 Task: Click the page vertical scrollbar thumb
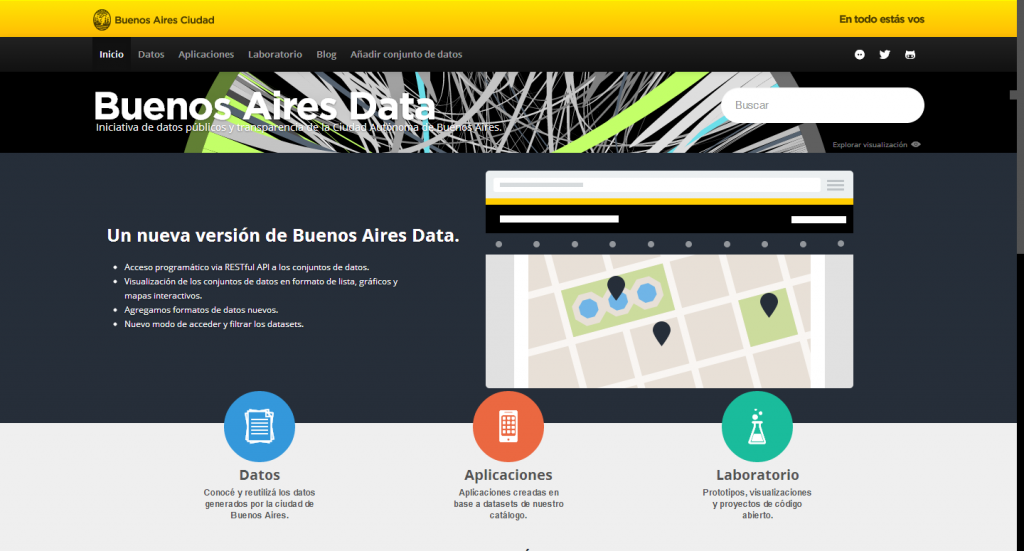1019,126
